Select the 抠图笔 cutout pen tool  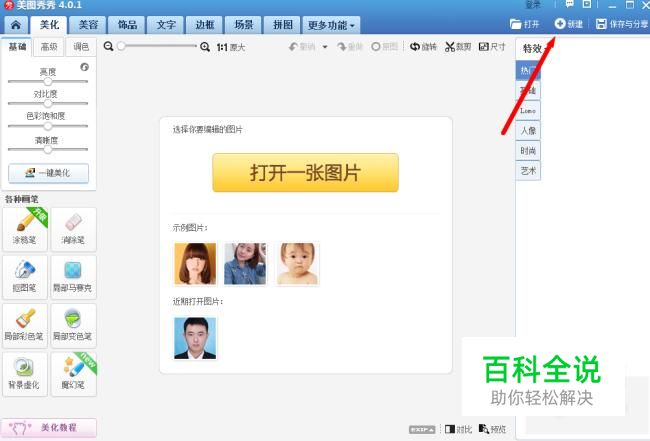click(25, 277)
